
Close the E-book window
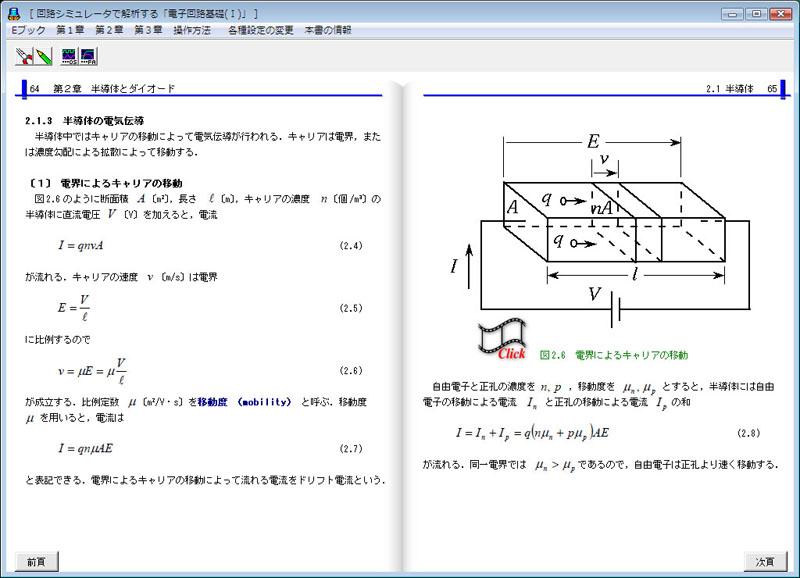point(781,14)
